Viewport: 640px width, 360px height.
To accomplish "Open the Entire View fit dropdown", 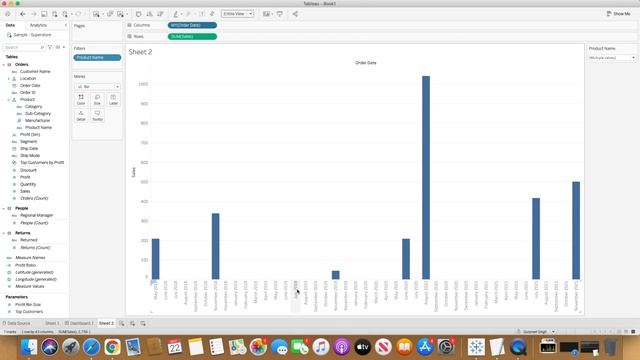I will pos(238,14).
